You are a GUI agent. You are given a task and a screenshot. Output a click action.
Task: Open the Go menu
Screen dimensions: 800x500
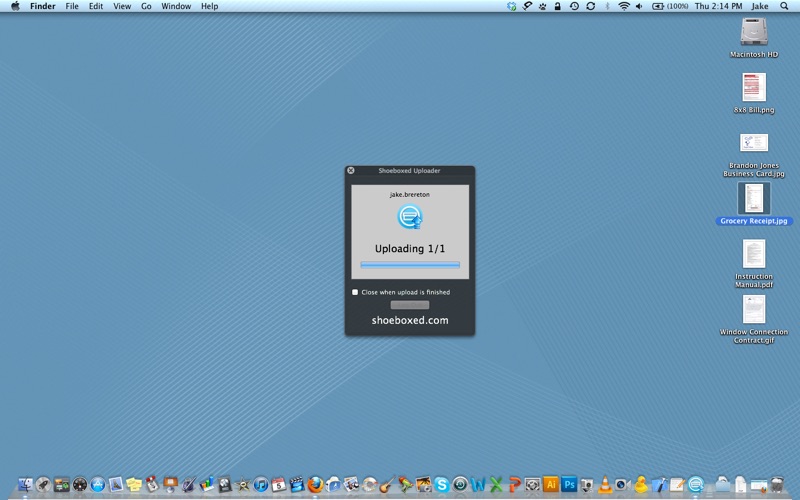click(146, 6)
